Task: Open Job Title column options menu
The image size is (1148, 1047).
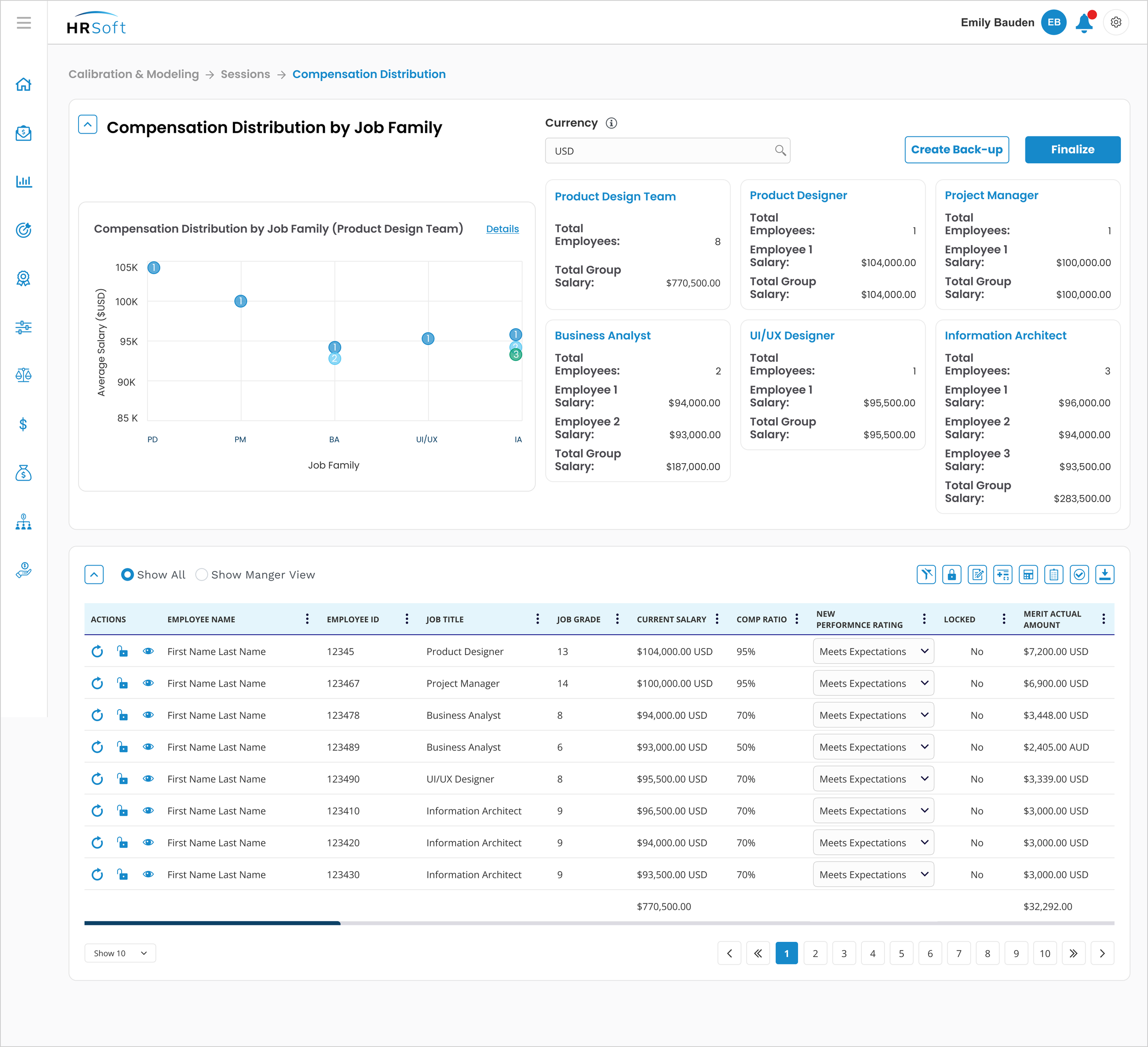Action: click(537, 619)
